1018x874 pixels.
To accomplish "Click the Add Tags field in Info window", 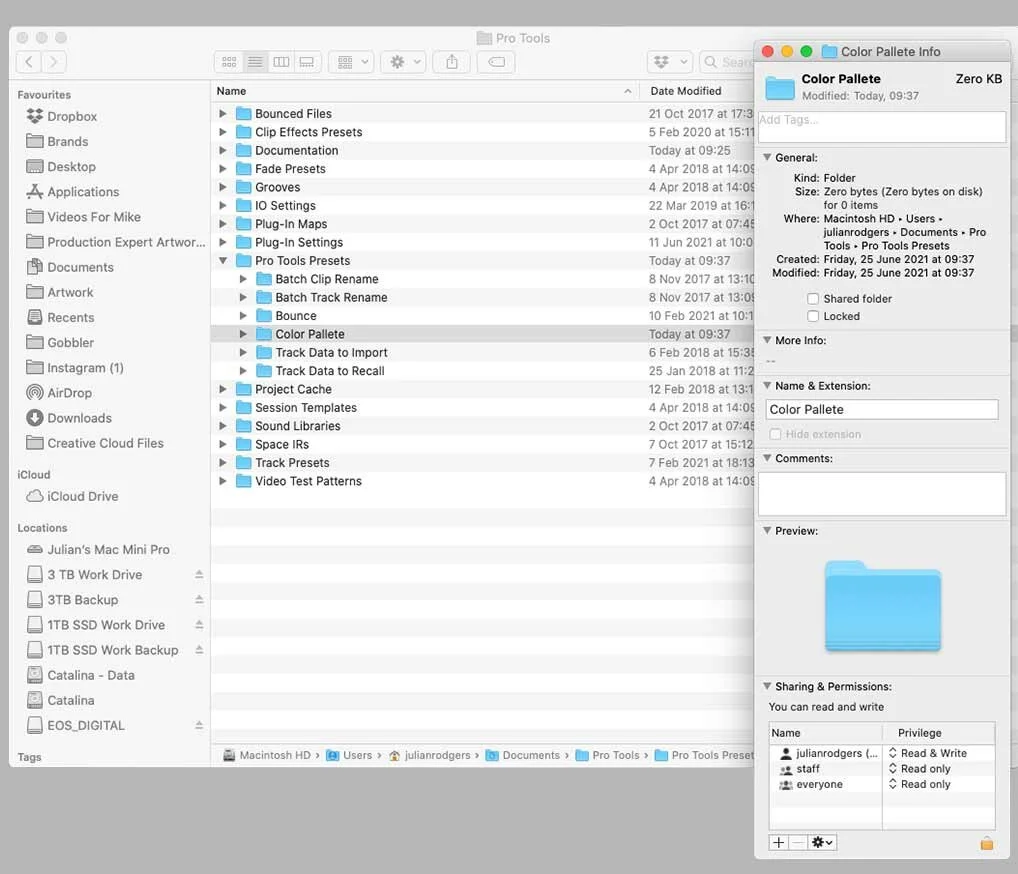I will 882,127.
